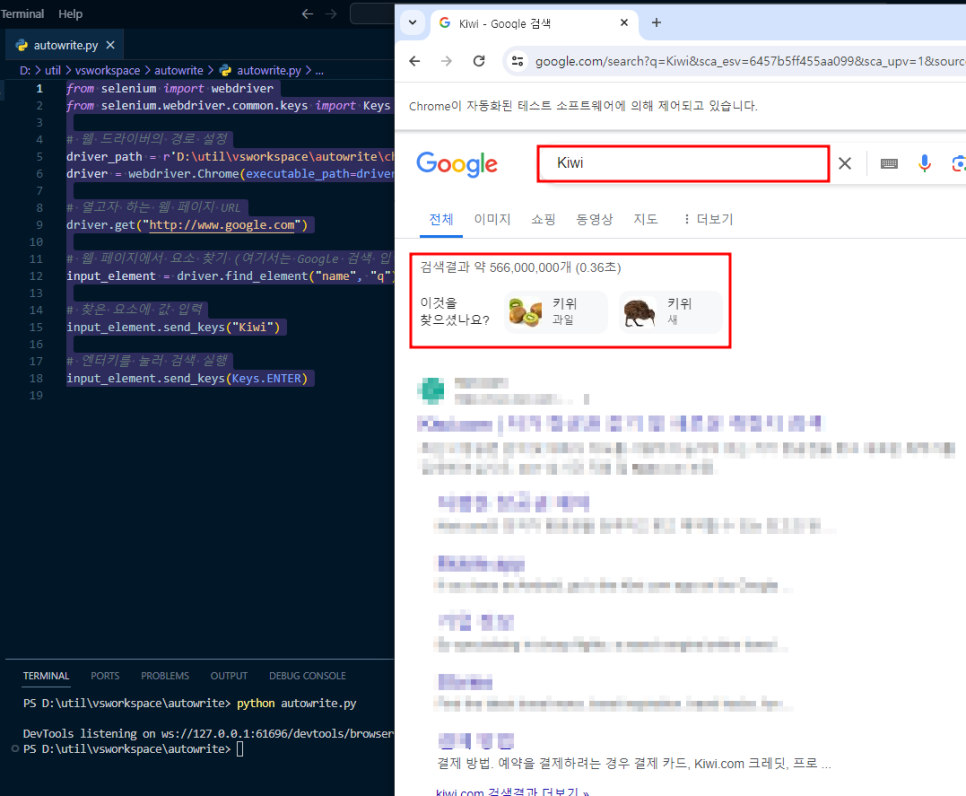
Task: Select the vsworkspace breadcrumb folder
Action: coord(108,70)
